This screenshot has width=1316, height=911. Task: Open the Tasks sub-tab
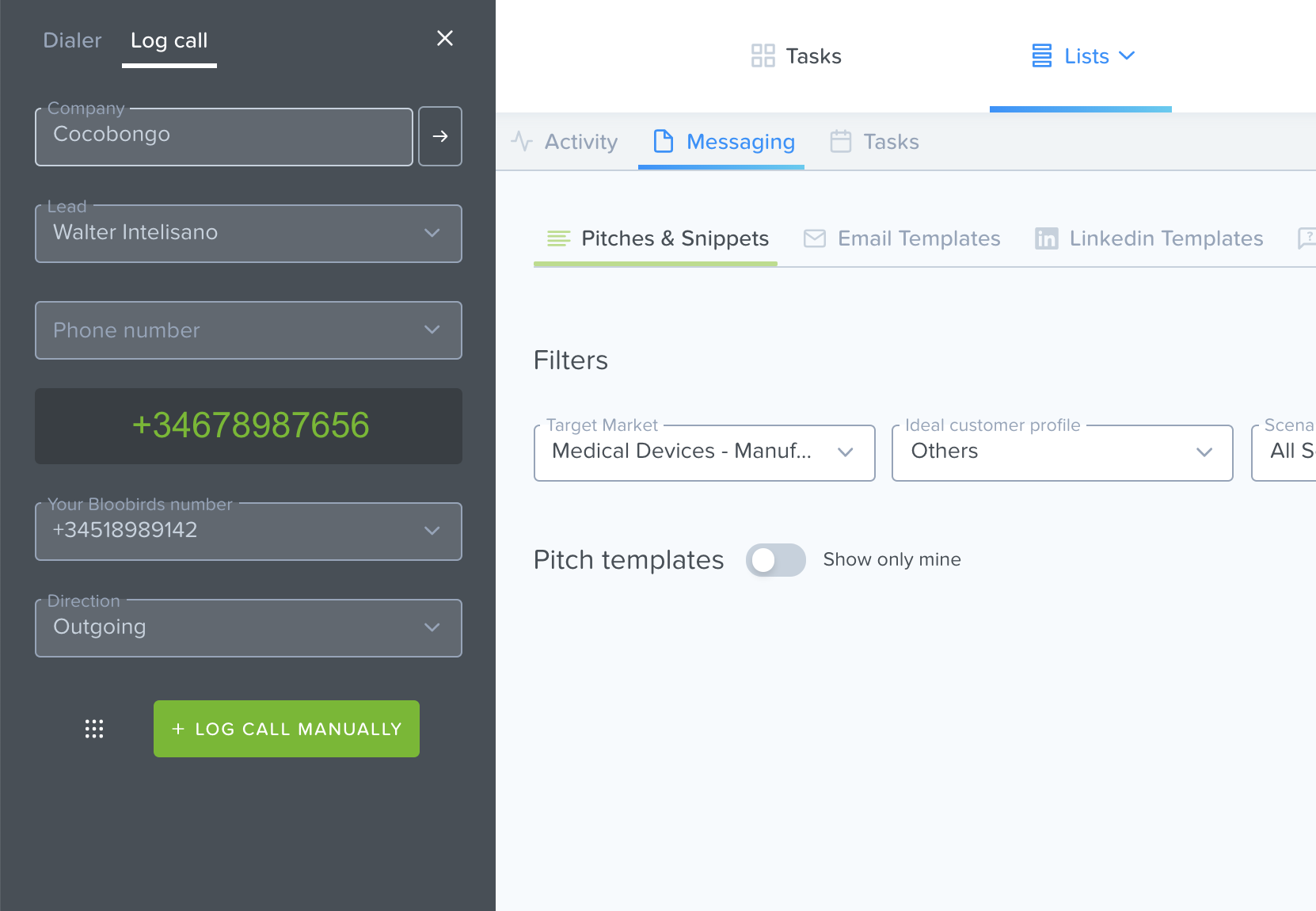(x=875, y=142)
